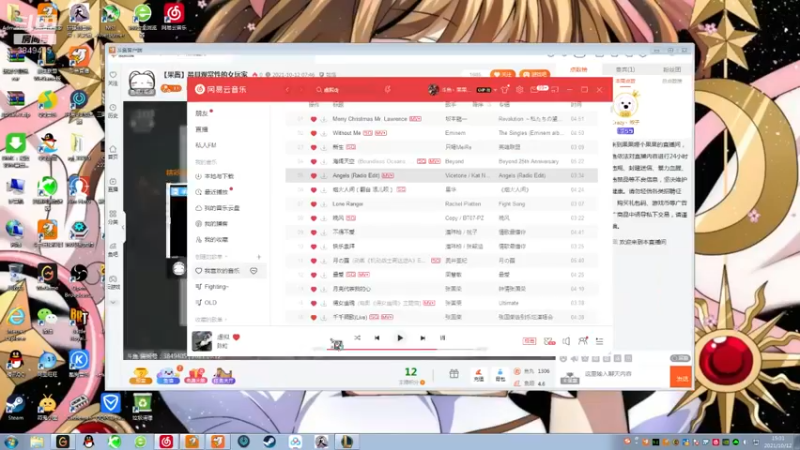Open 历史 history icon in Douyu sidebar
This screenshot has height=450, width=800.
[x=113, y=111]
